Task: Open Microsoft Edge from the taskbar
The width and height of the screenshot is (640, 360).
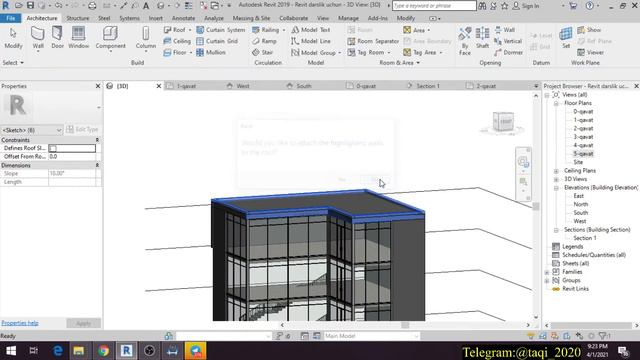Action: (x=58, y=351)
